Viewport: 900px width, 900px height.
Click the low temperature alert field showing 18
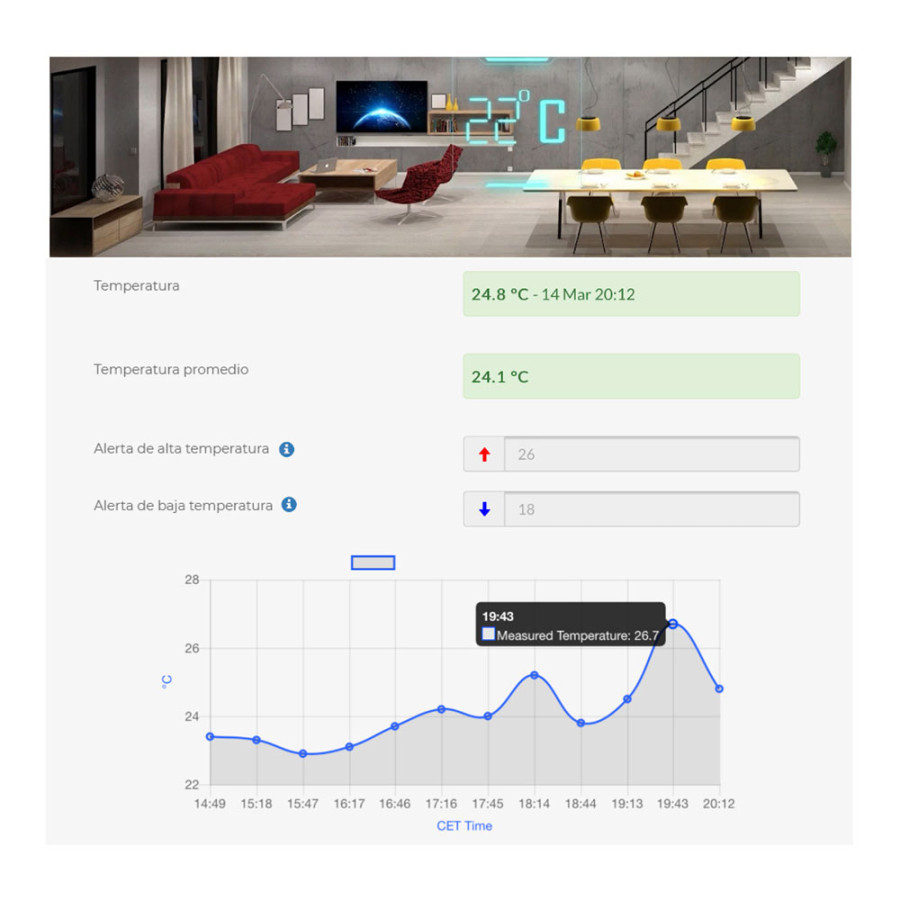click(x=651, y=509)
